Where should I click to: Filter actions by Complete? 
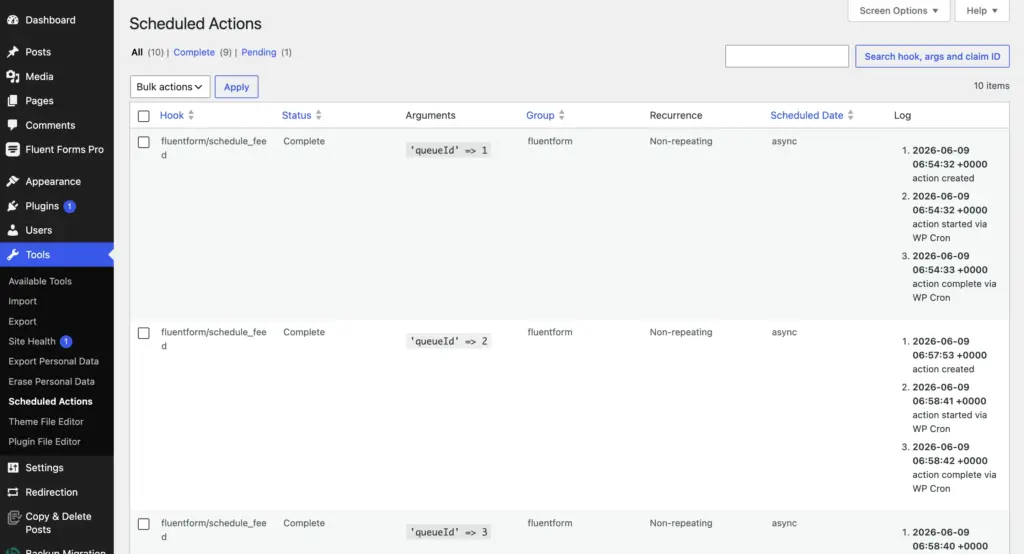[194, 52]
